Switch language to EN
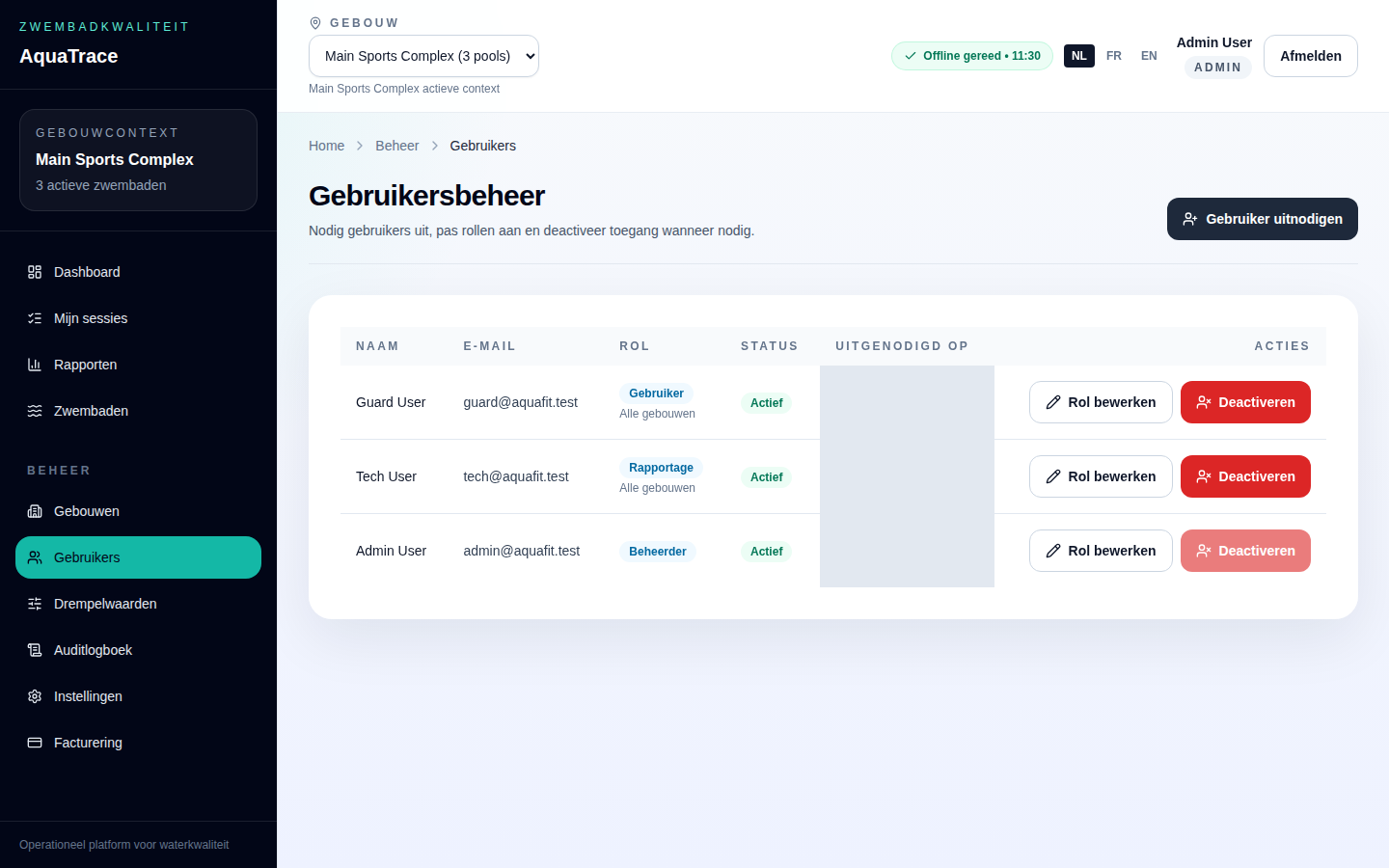Viewport: 1389px width, 868px height. (x=1149, y=56)
